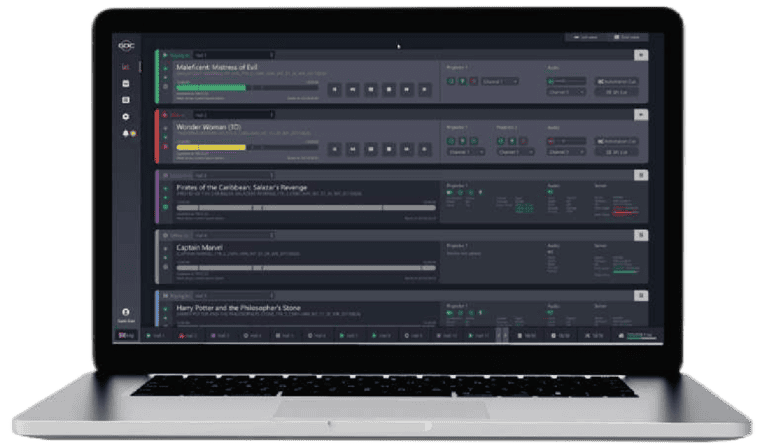Switch to Hall 4 tab in bottom bar

click(x=252, y=336)
